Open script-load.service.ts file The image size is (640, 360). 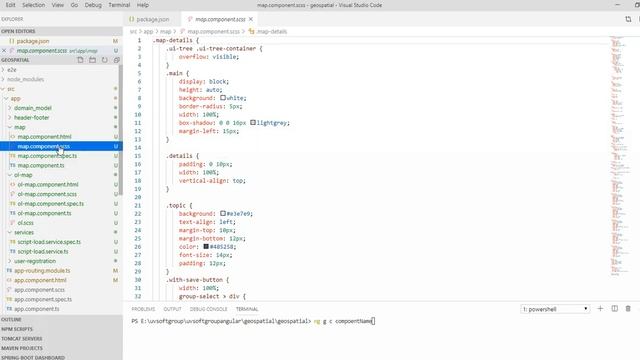(43, 251)
